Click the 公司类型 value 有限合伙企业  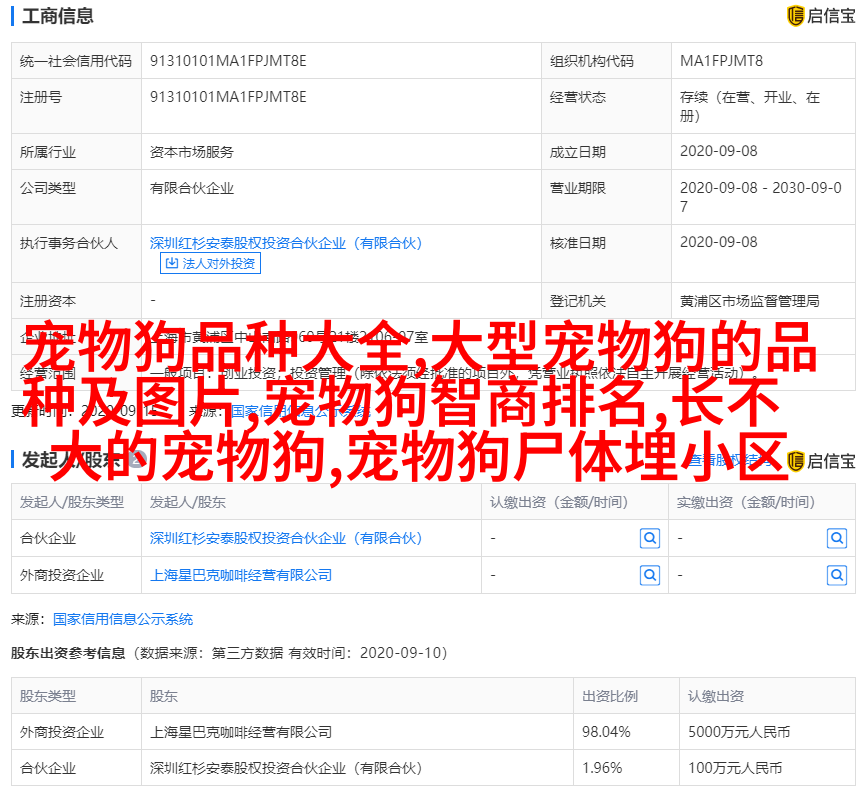coord(191,188)
